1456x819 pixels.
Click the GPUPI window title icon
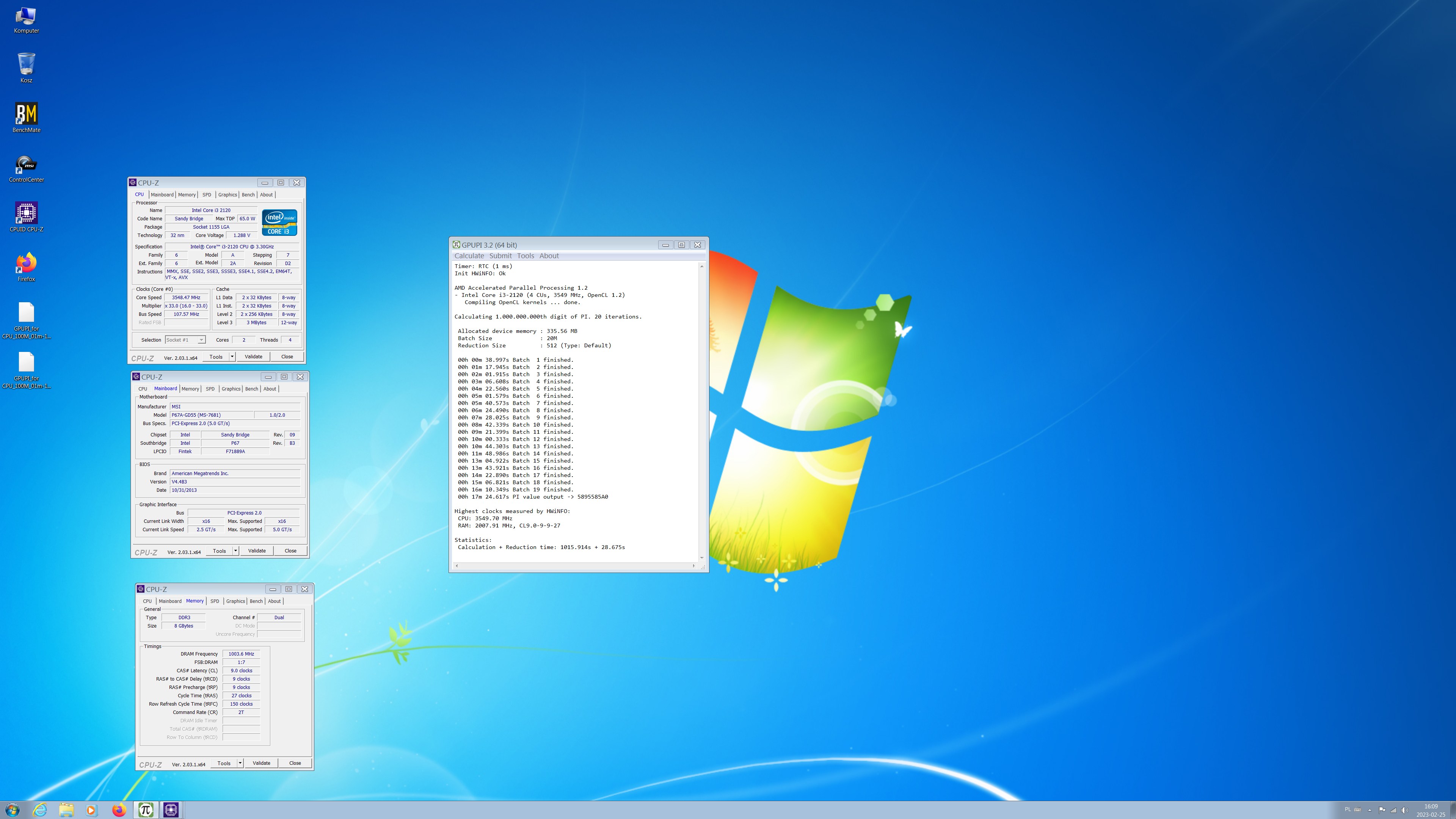point(456,245)
